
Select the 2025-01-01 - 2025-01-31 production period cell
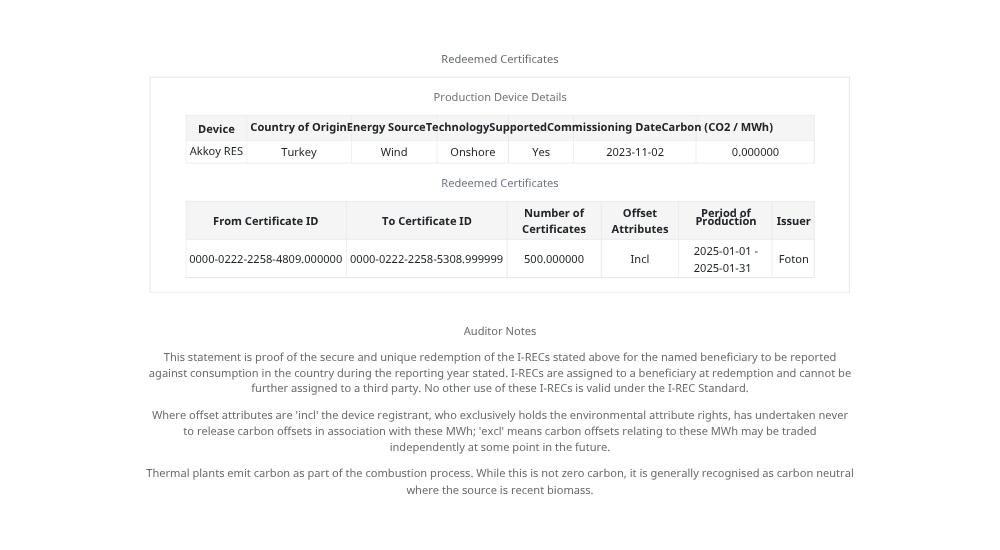(725, 259)
